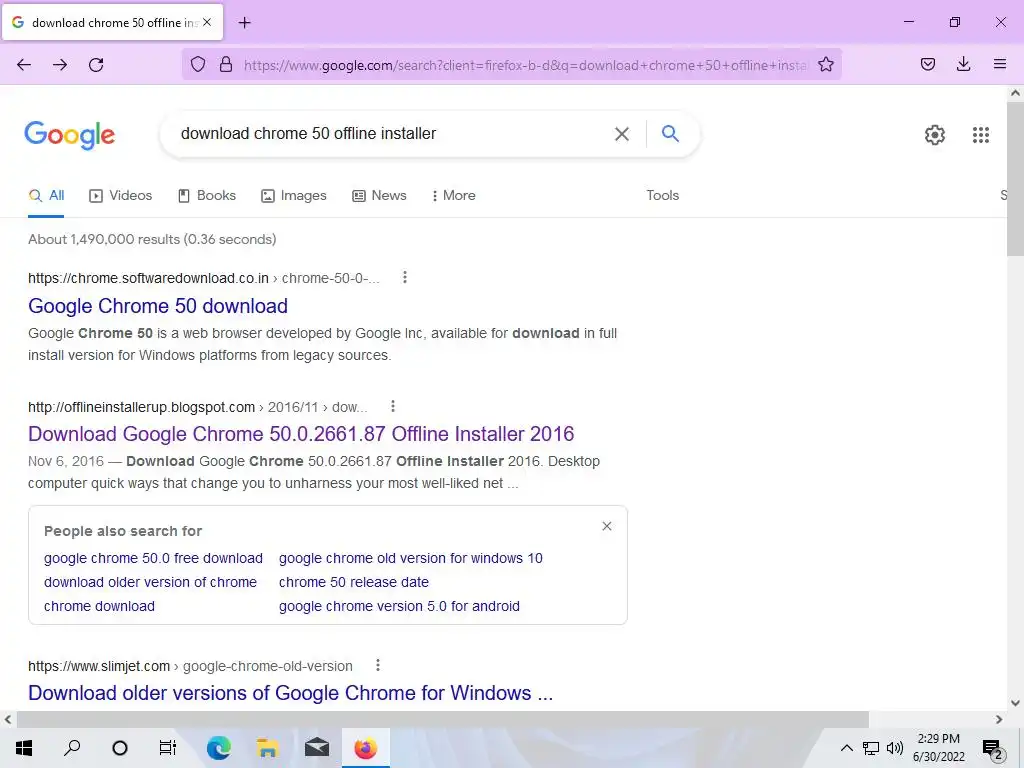
Task: Search 'google chrome version 5.0 for android'
Action: [399, 606]
